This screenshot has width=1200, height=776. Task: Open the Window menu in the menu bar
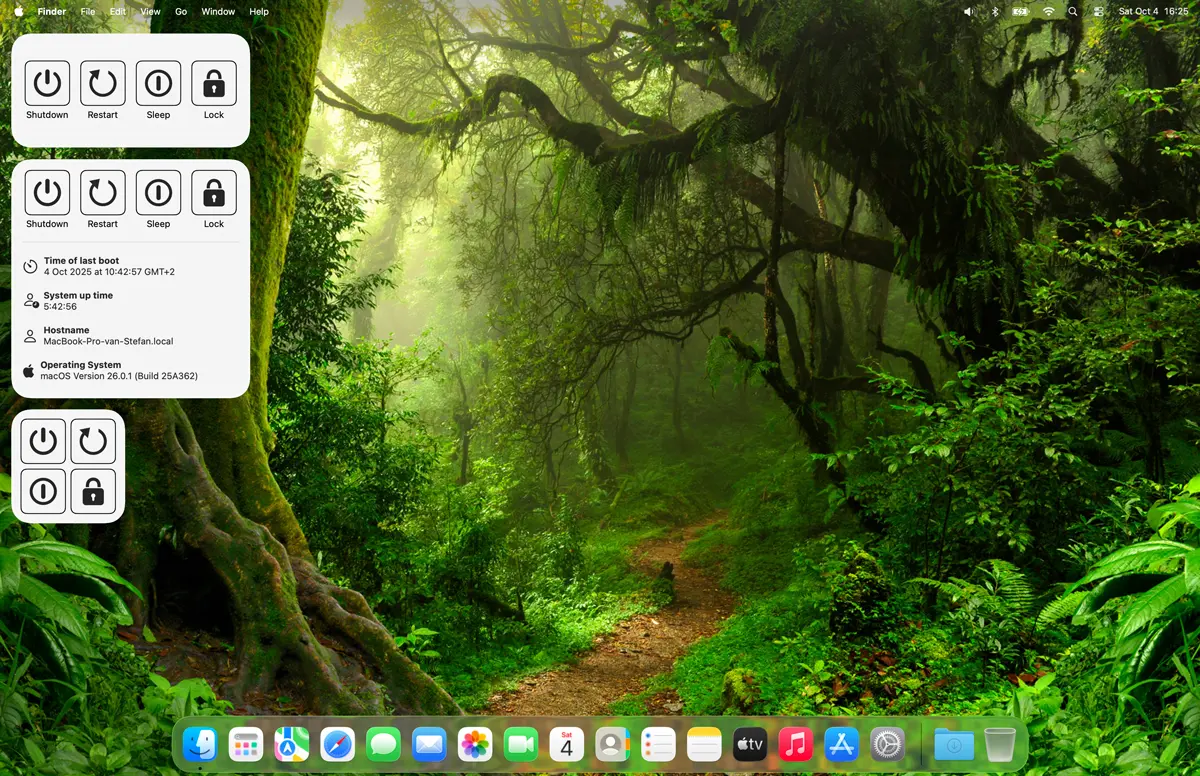218,12
